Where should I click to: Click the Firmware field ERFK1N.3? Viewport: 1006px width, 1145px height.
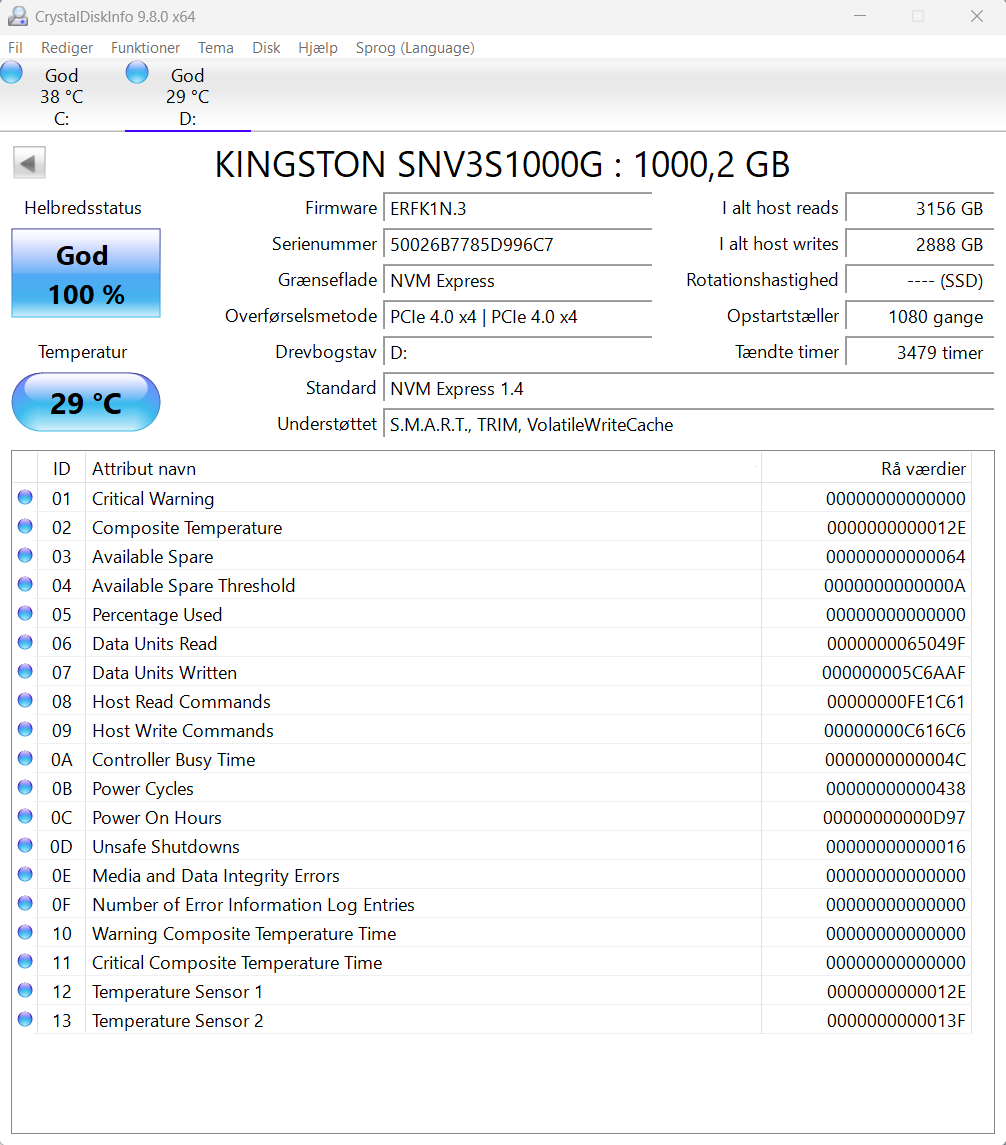click(517, 209)
